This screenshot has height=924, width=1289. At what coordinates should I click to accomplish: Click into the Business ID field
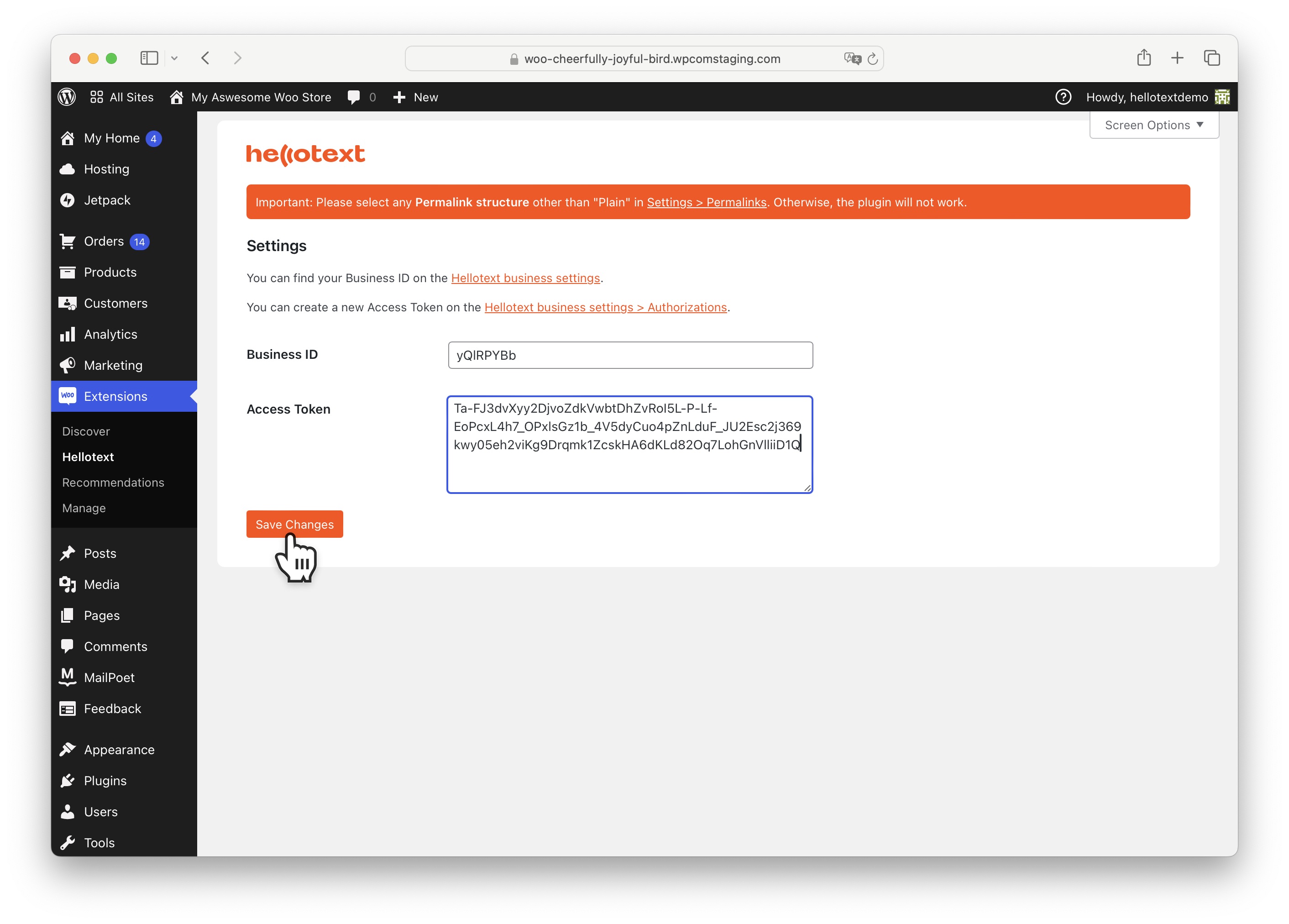point(630,355)
